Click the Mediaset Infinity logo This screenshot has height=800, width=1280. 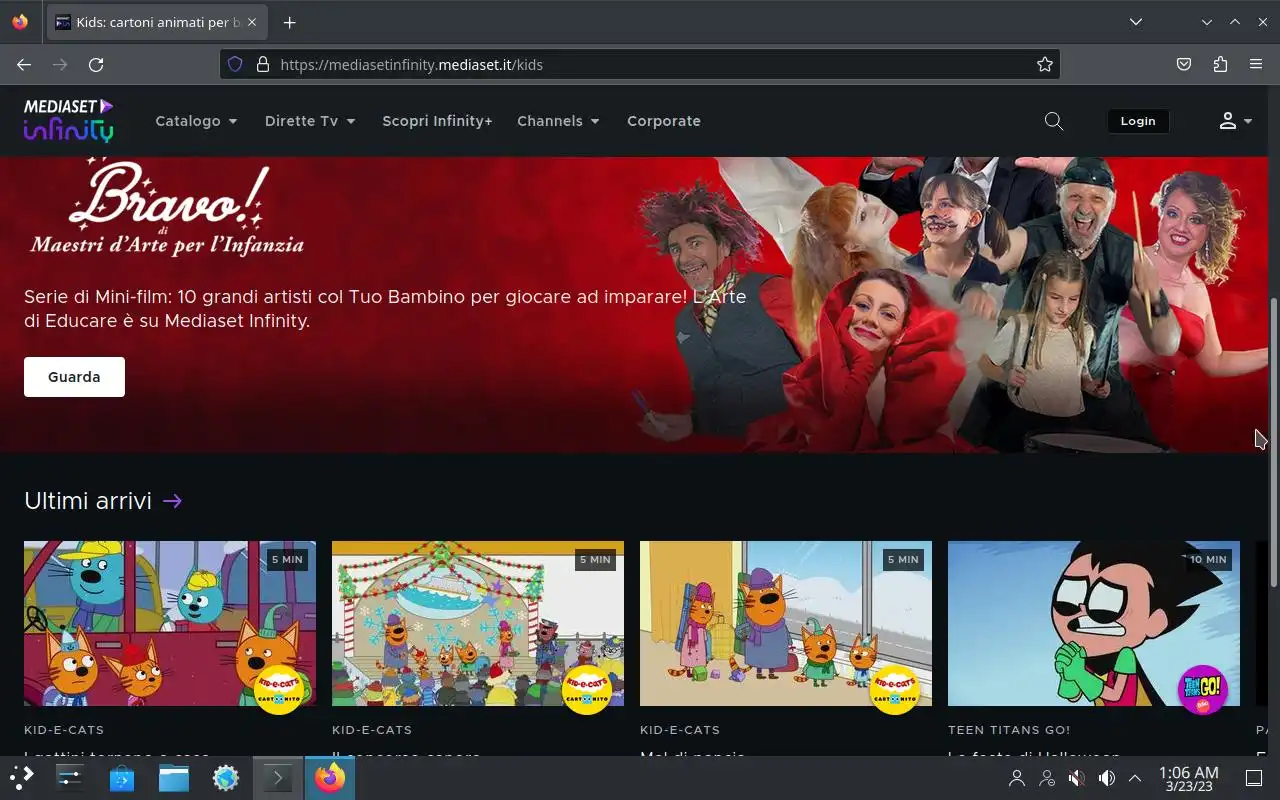69,120
